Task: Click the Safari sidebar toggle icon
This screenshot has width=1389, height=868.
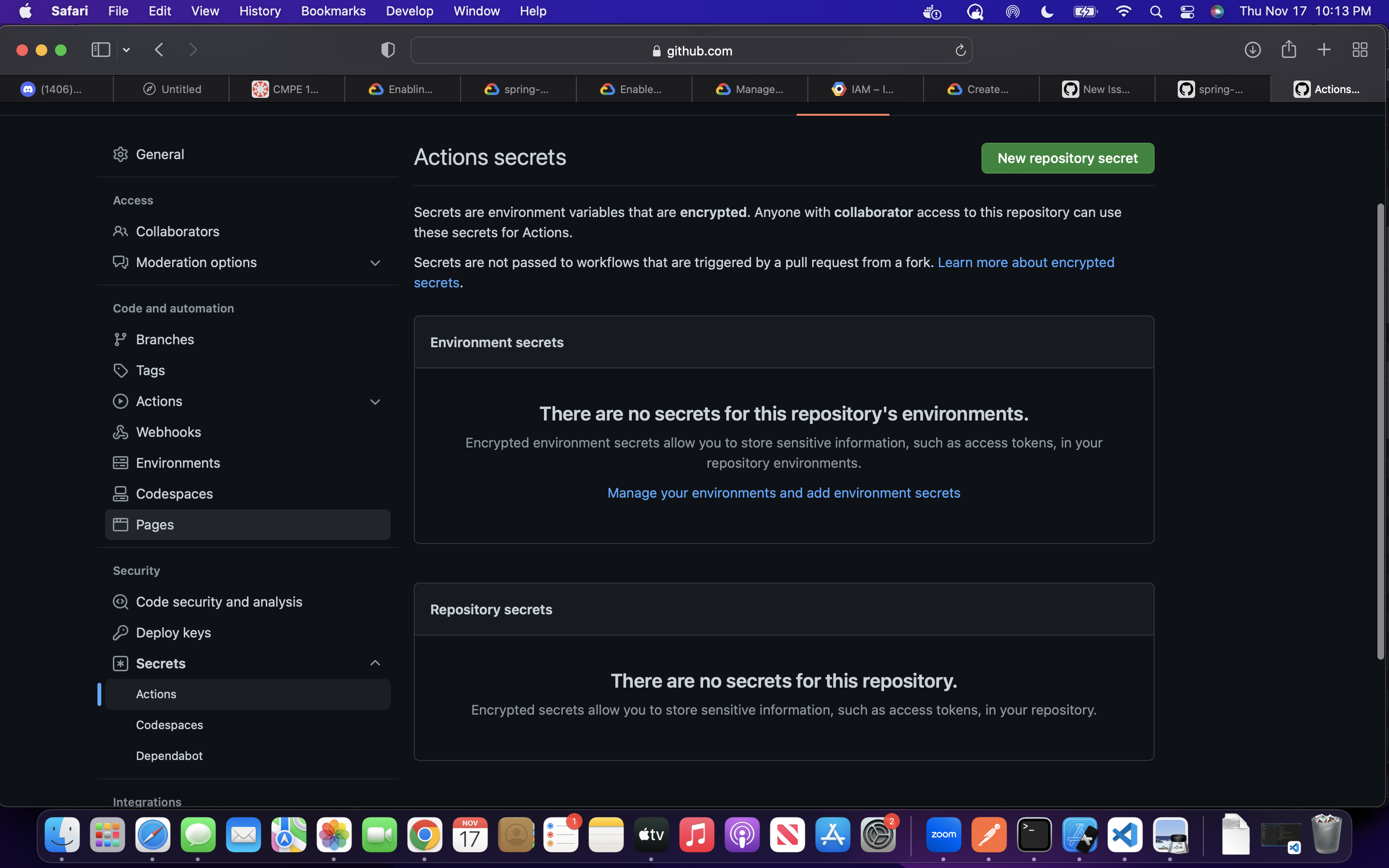Action: (x=100, y=50)
